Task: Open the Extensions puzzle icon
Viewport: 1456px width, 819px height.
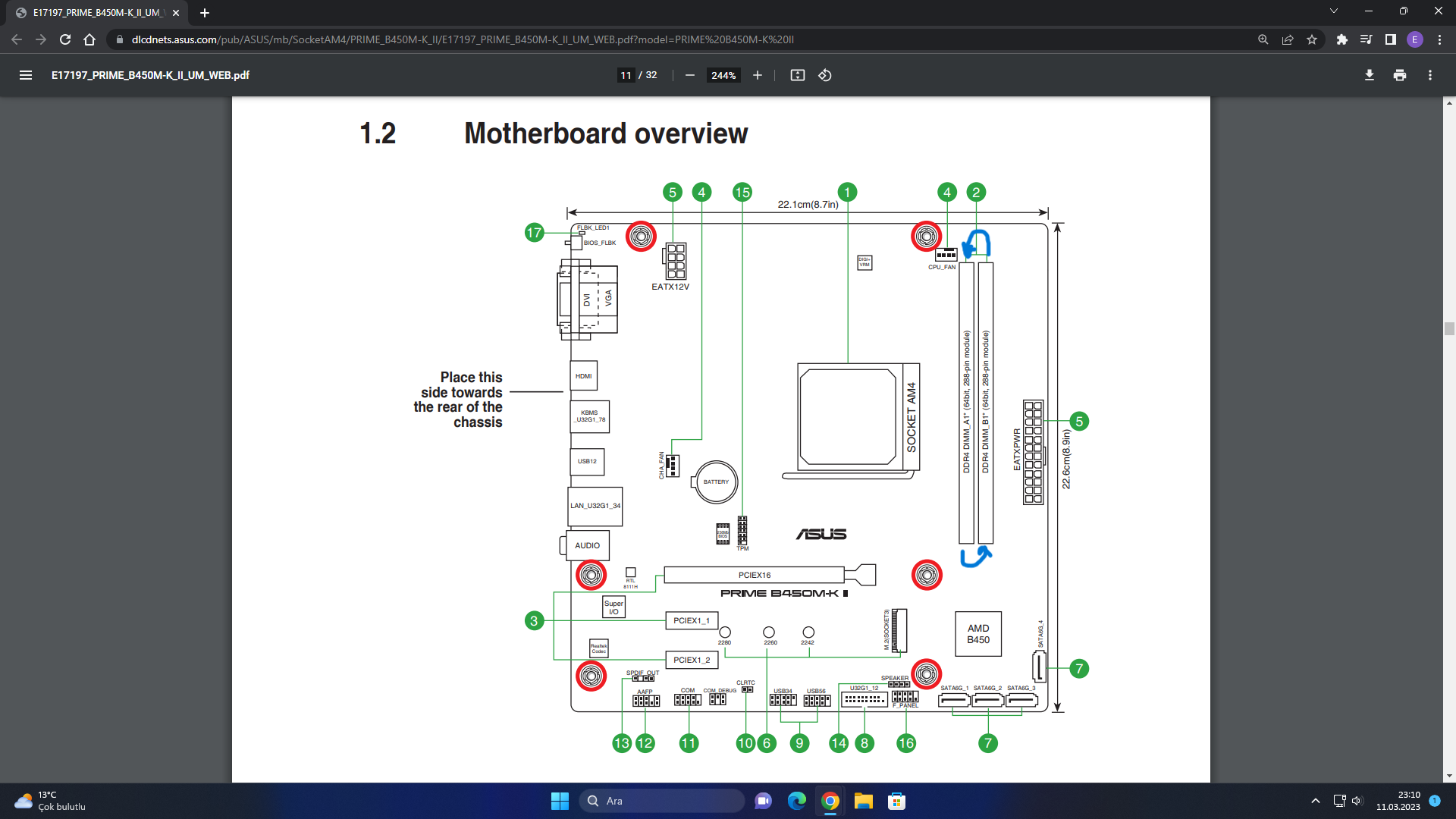Action: click(1341, 39)
